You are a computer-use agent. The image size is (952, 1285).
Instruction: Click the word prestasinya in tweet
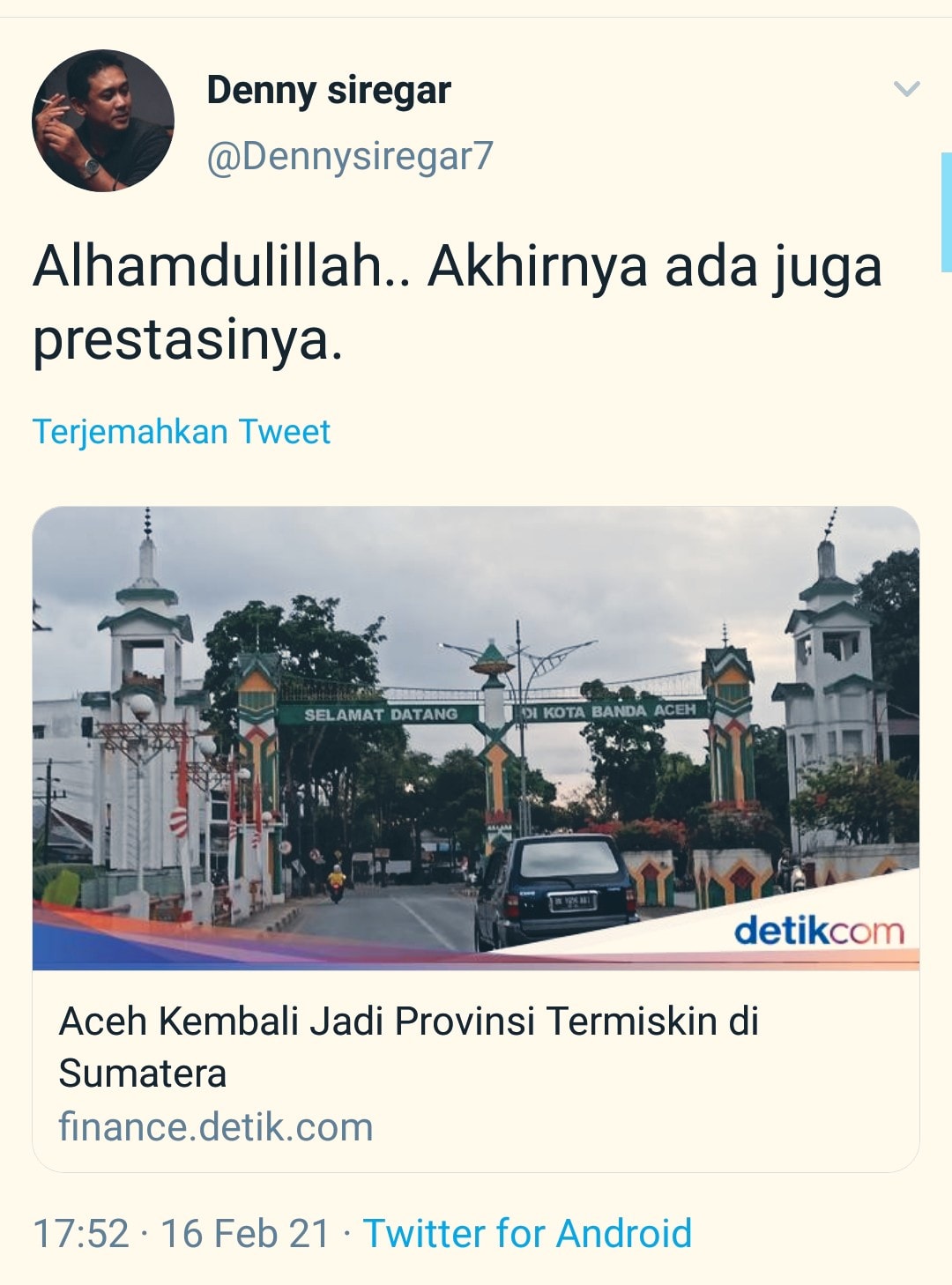[187, 340]
